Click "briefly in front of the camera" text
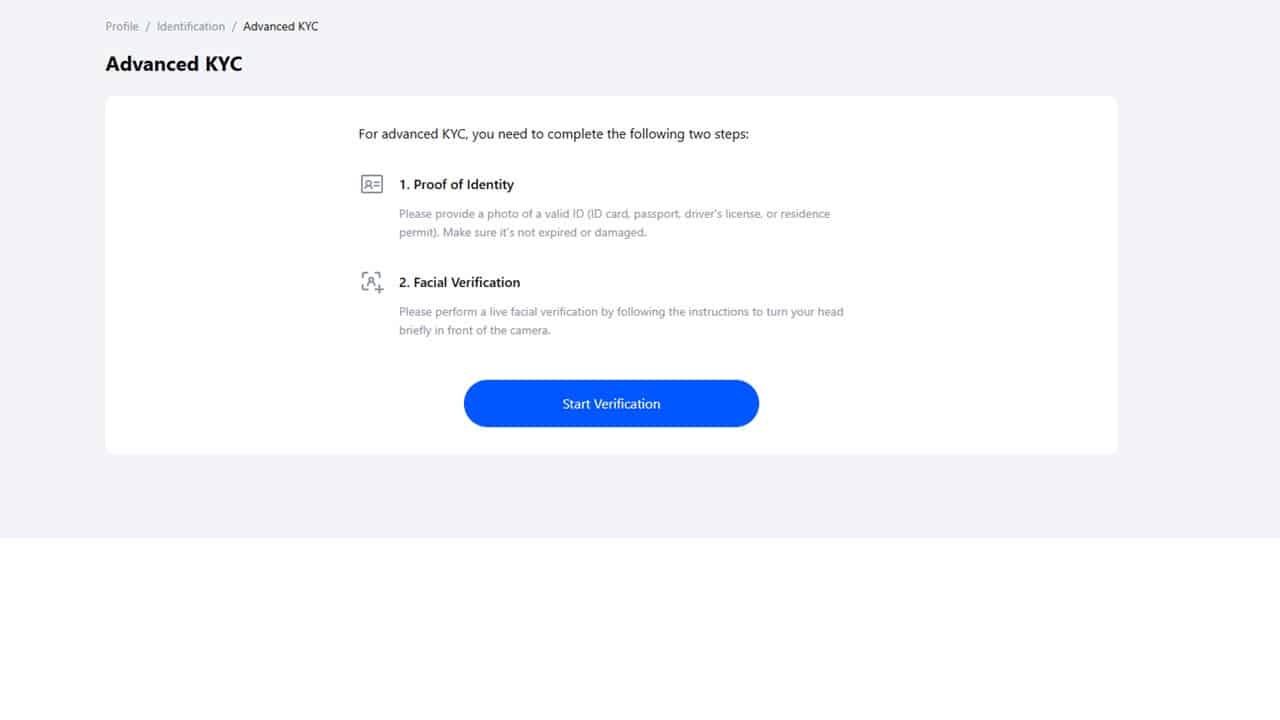 tap(475, 331)
